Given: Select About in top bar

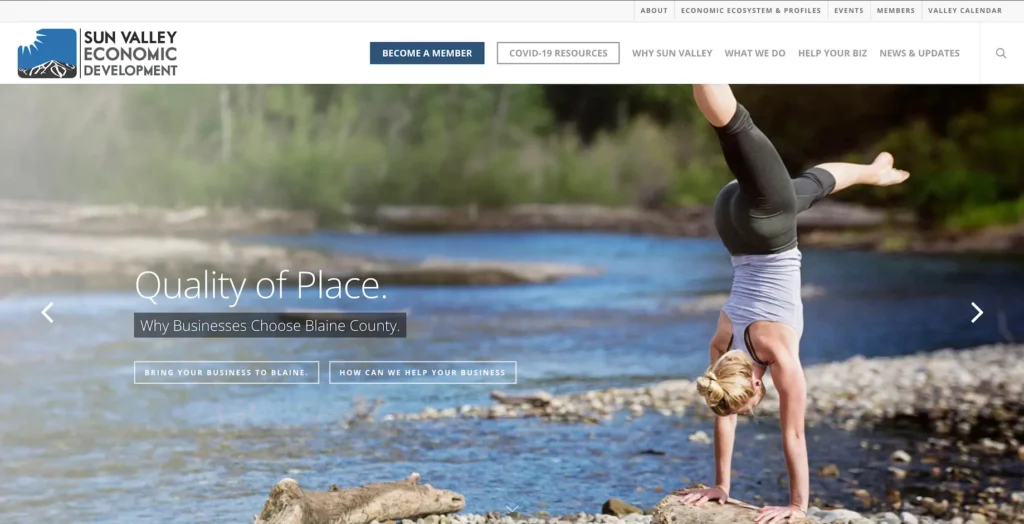Looking at the screenshot, I should tap(654, 10).
